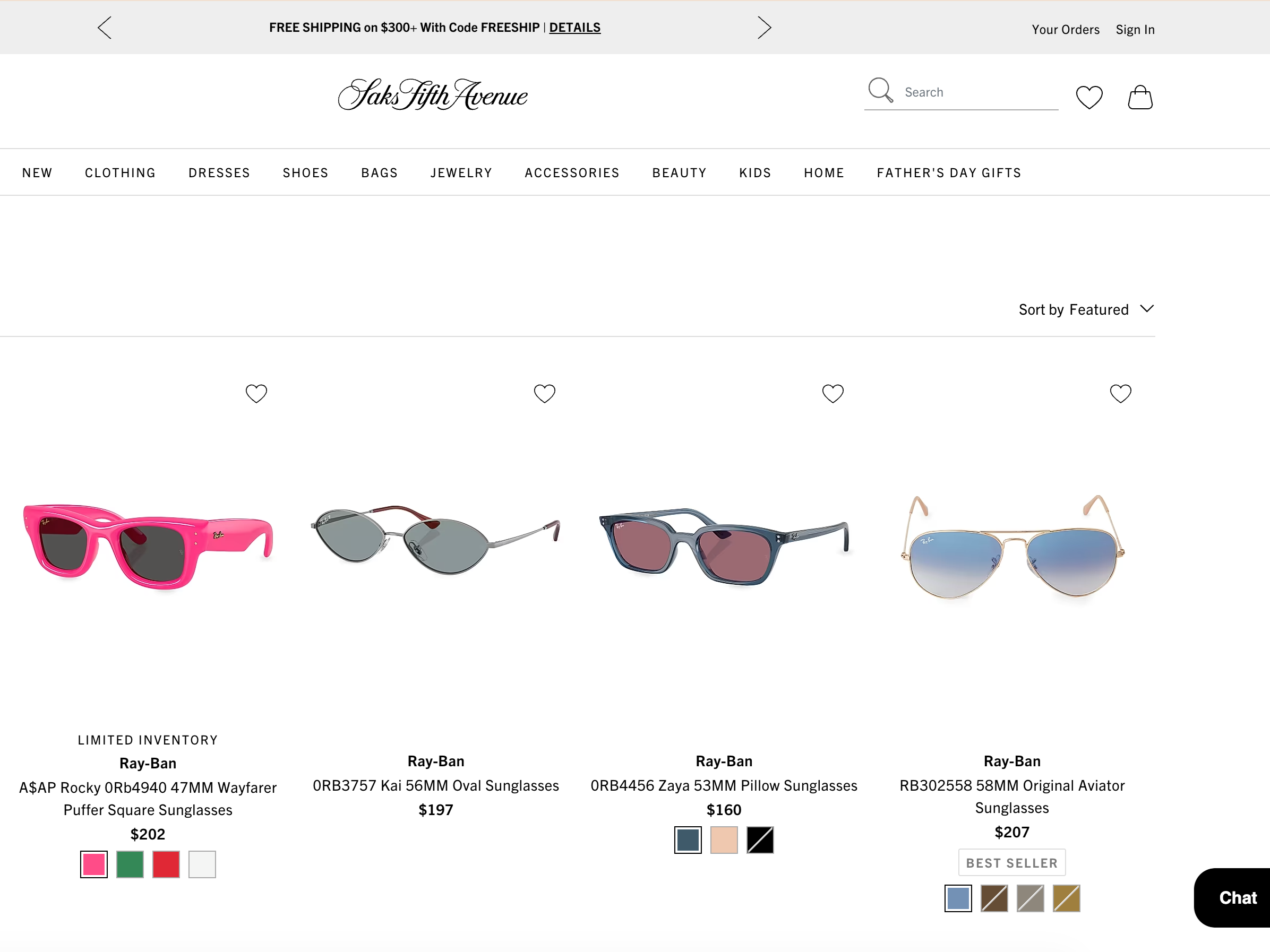Favorite the A$AP Rocky Wayfarer sunglasses

coord(256,394)
